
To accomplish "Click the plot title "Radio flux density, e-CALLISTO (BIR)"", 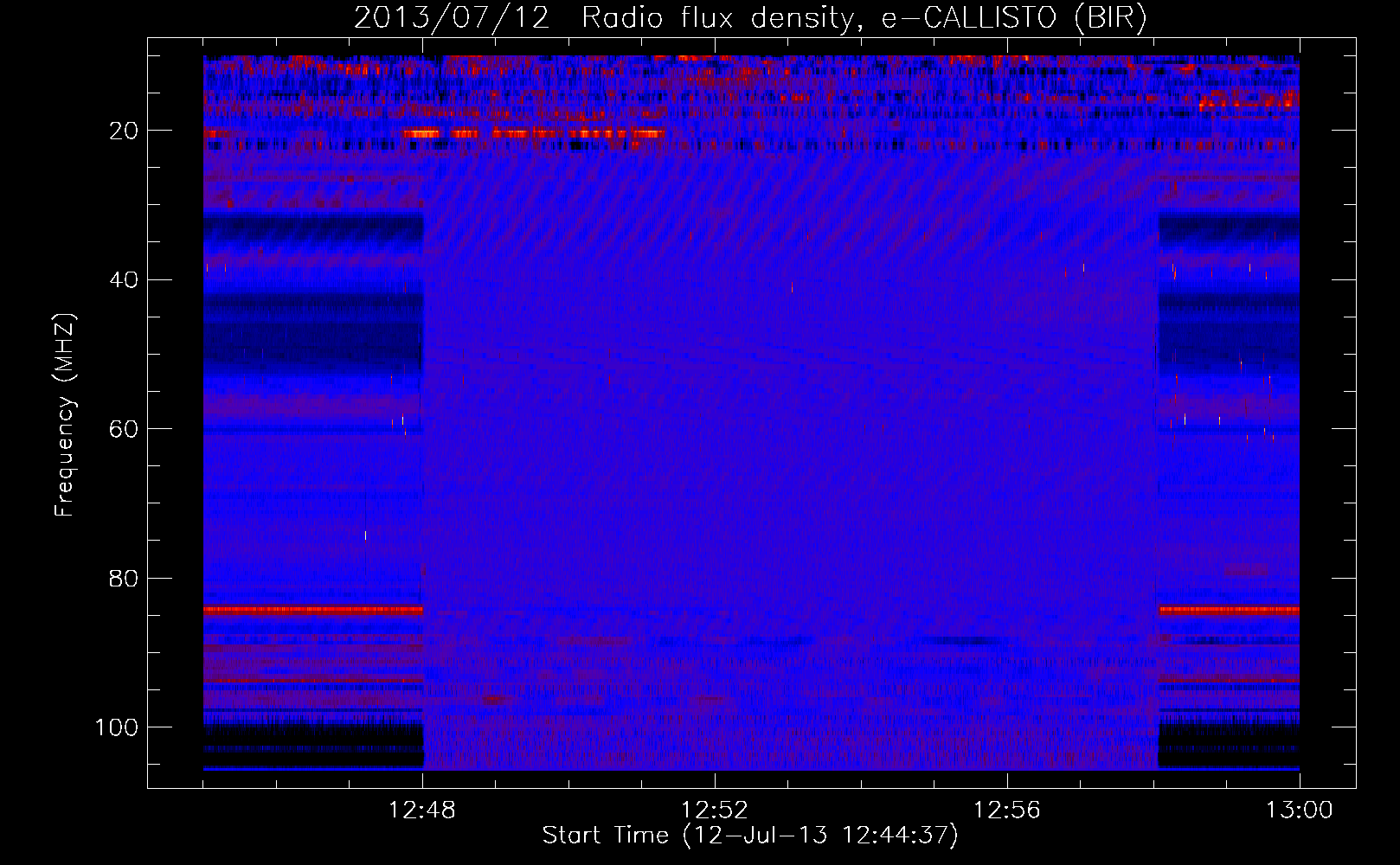I will 864,18.
